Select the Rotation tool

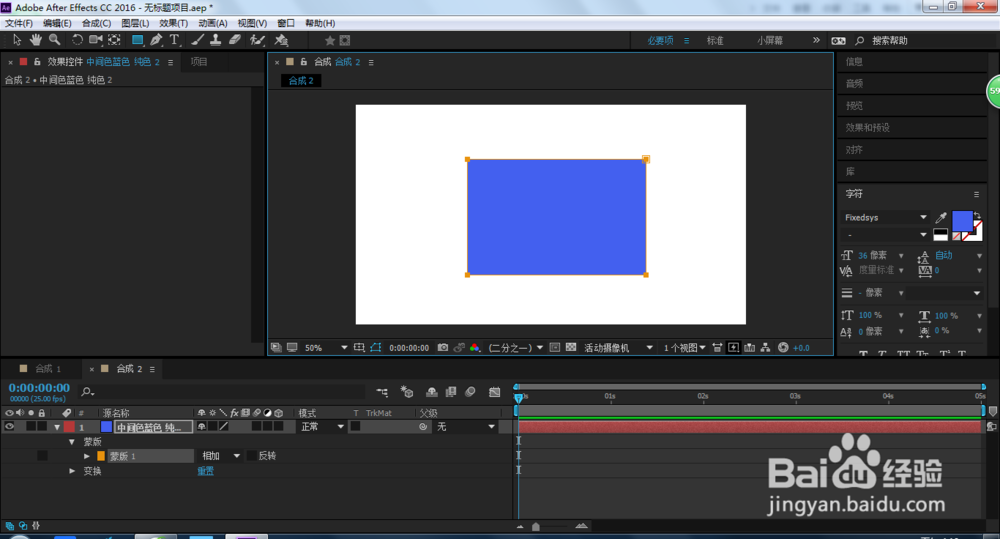(77, 40)
